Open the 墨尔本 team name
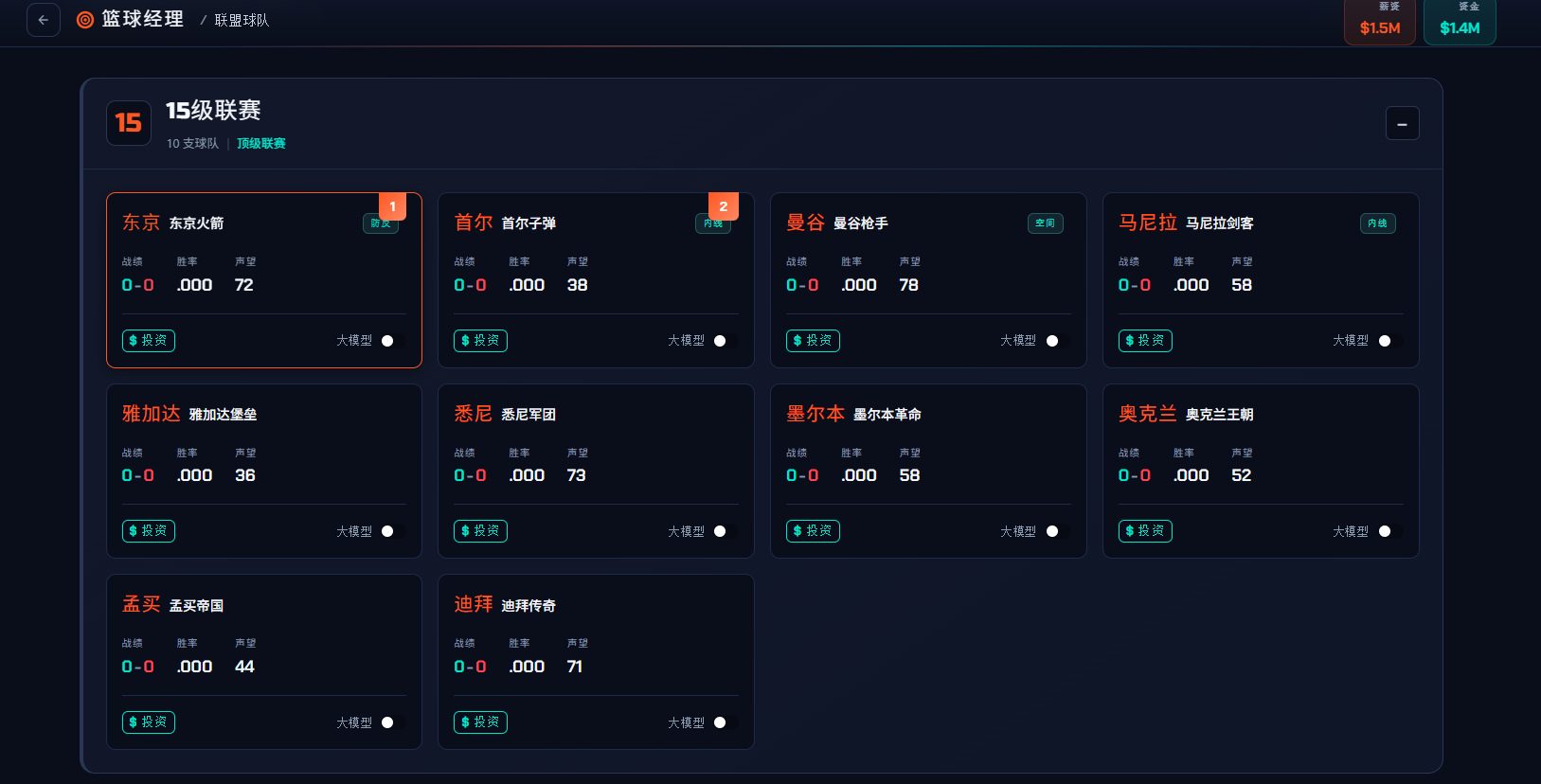1541x784 pixels. tap(815, 414)
